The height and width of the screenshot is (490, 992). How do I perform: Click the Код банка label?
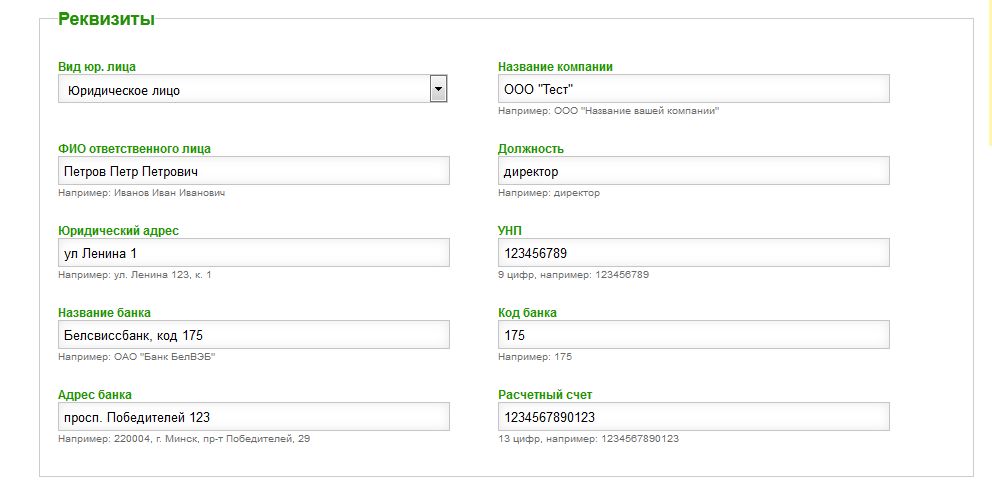pyautogui.click(x=527, y=313)
